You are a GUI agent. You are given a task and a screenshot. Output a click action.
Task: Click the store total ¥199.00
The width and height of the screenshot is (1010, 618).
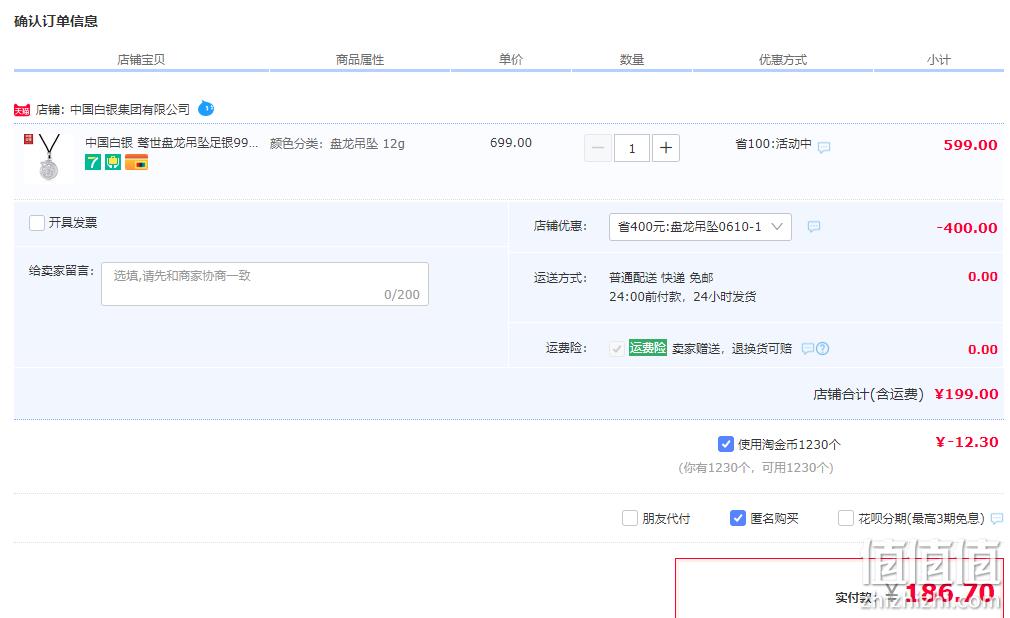click(966, 394)
